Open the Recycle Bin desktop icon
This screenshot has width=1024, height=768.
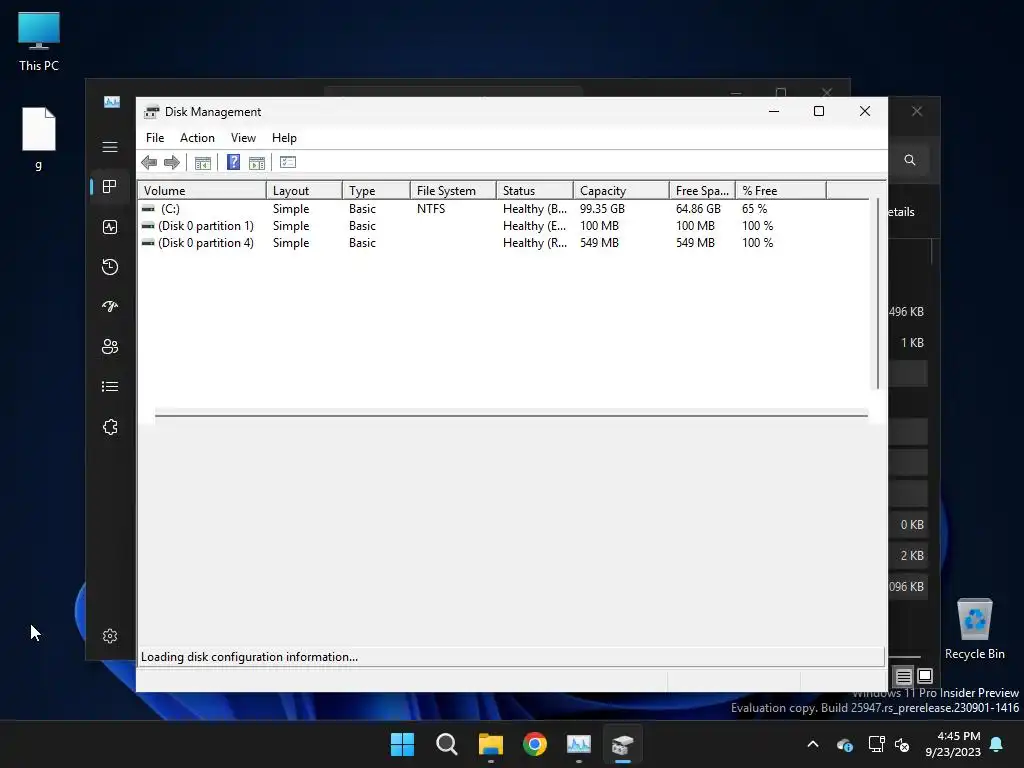974,629
